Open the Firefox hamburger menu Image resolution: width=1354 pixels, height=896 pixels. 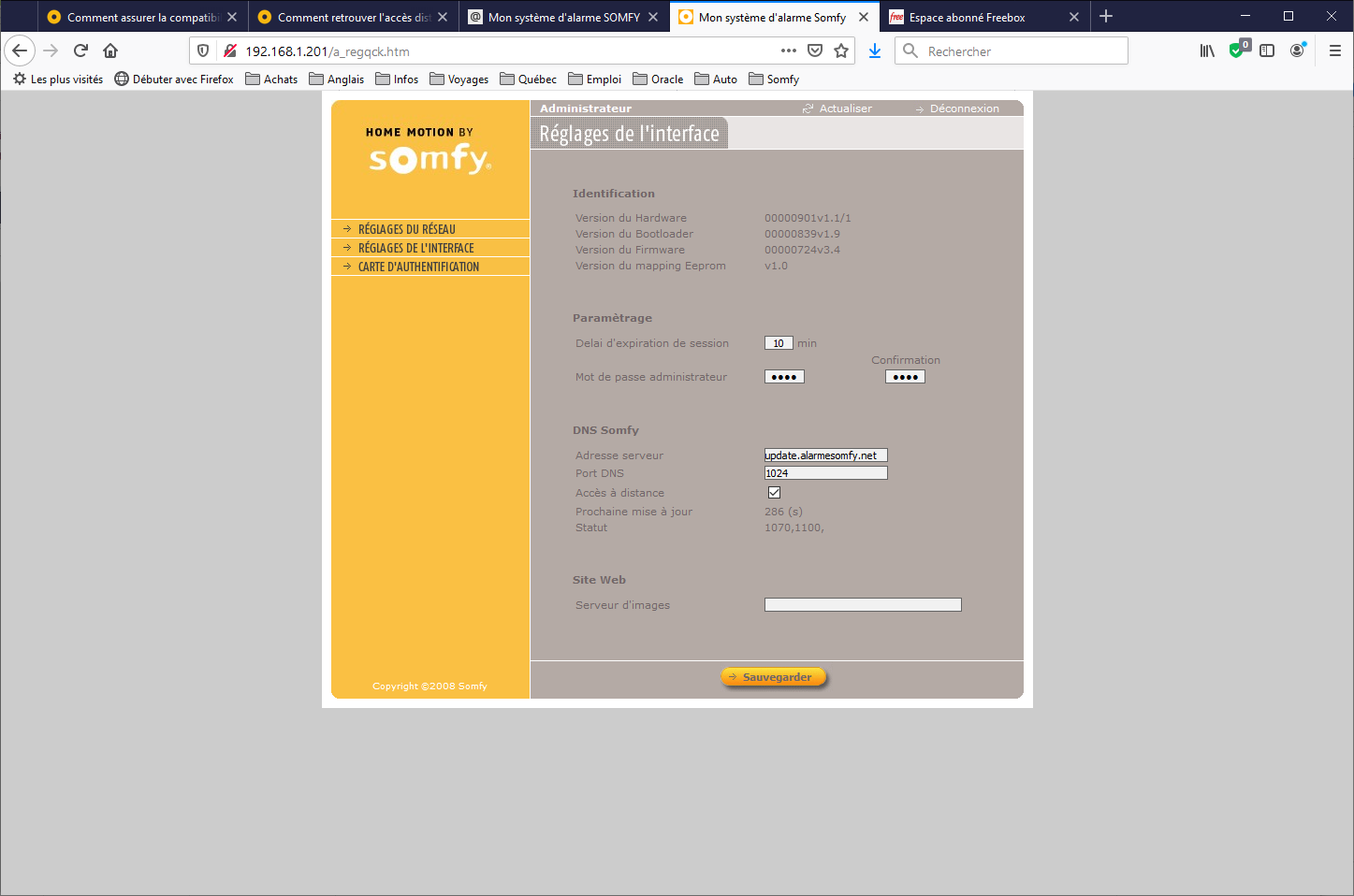[x=1334, y=51]
